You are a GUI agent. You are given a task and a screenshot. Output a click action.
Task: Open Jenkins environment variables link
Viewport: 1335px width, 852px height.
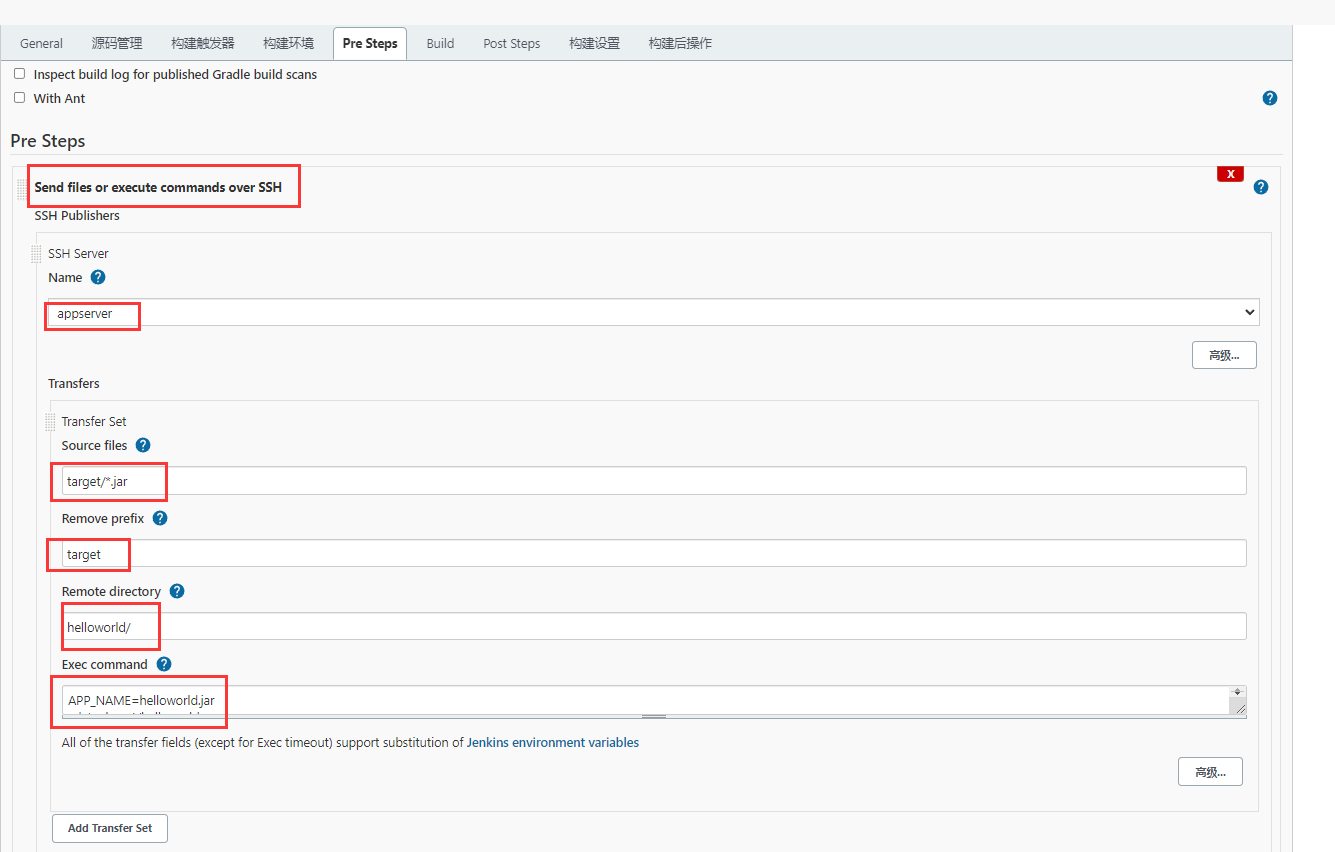click(x=553, y=743)
